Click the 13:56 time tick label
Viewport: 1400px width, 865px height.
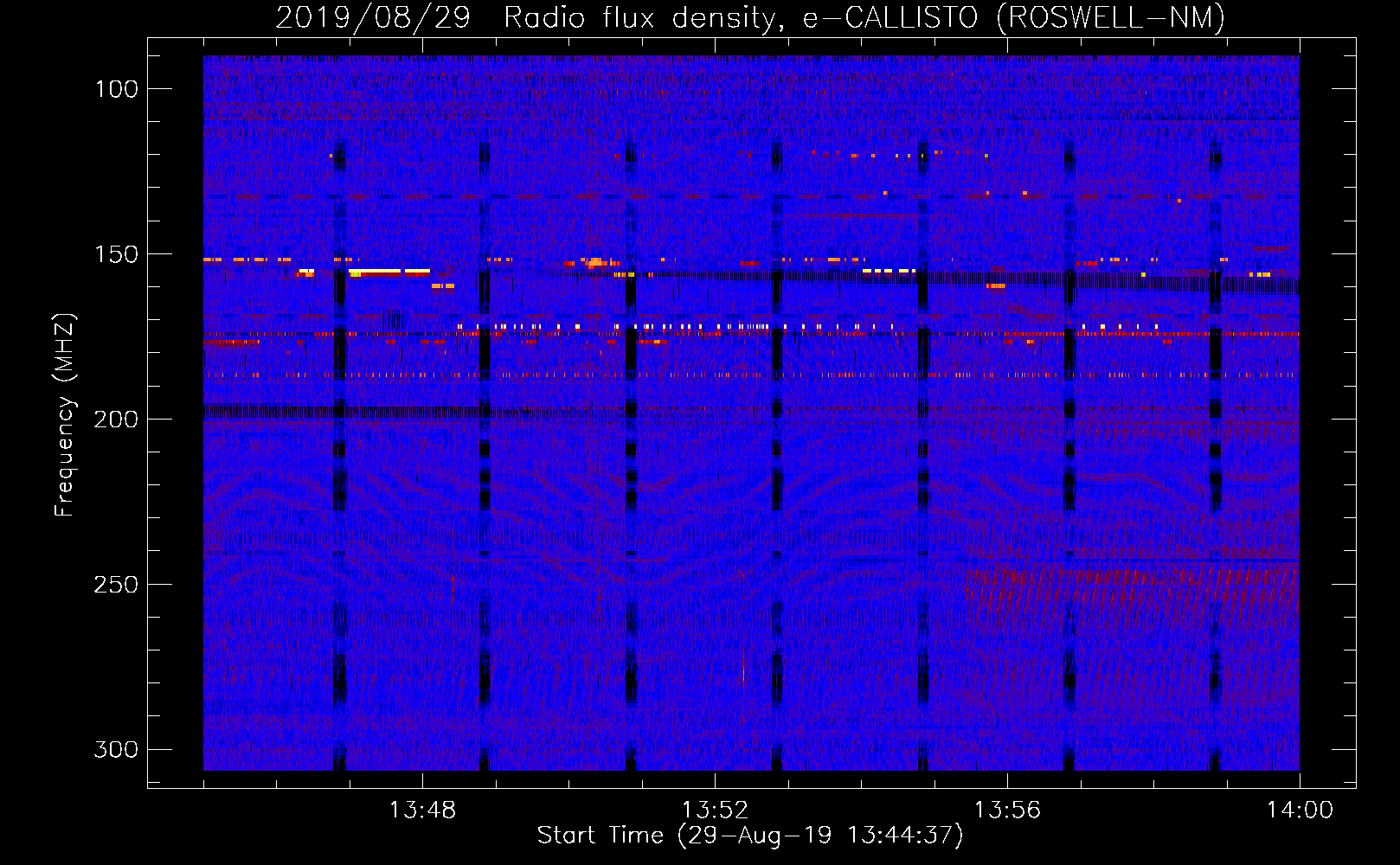point(1007,811)
